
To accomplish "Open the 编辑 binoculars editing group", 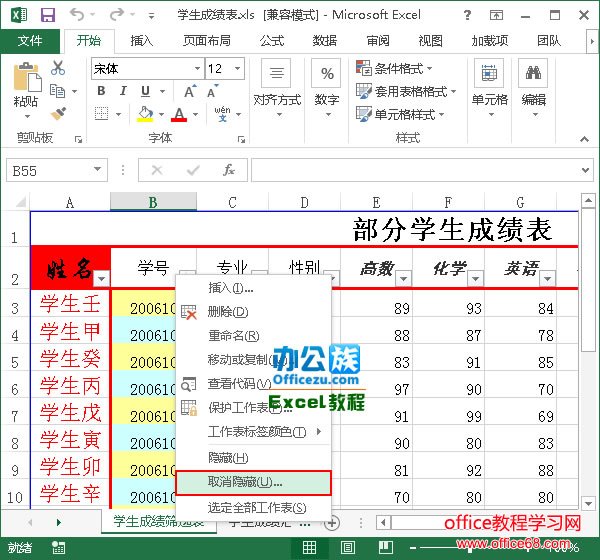I will click(533, 85).
